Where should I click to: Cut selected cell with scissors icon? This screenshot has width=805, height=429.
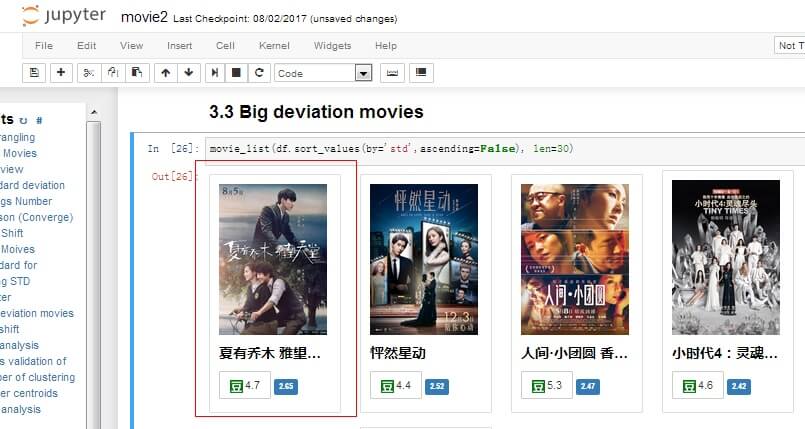(x=89, y=73)
